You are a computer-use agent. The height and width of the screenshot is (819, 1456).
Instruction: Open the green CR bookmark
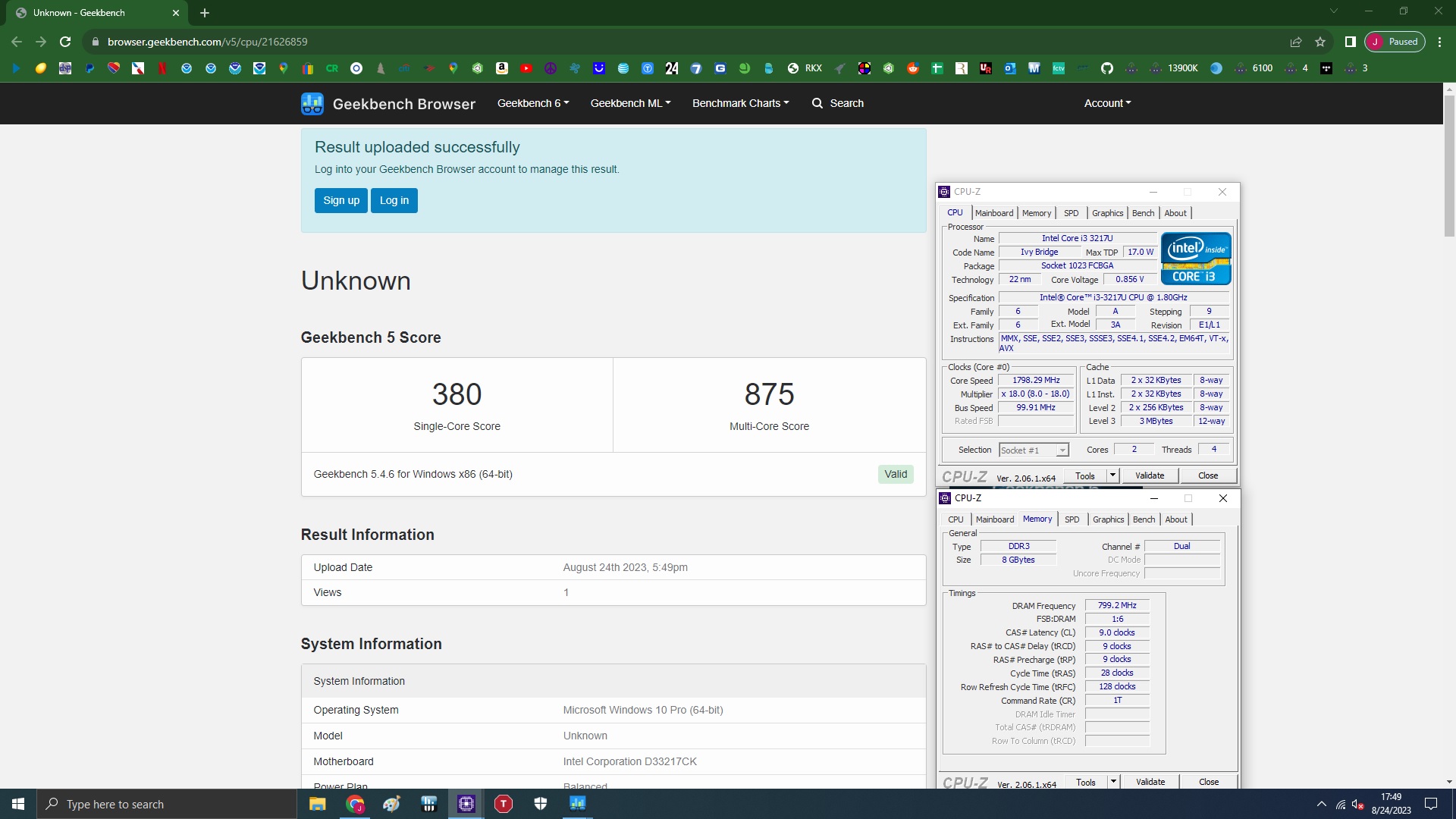coord(332,68)
